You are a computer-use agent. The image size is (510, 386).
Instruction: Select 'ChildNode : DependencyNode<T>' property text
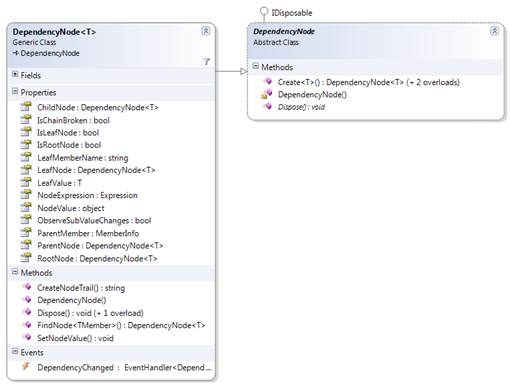98,108
